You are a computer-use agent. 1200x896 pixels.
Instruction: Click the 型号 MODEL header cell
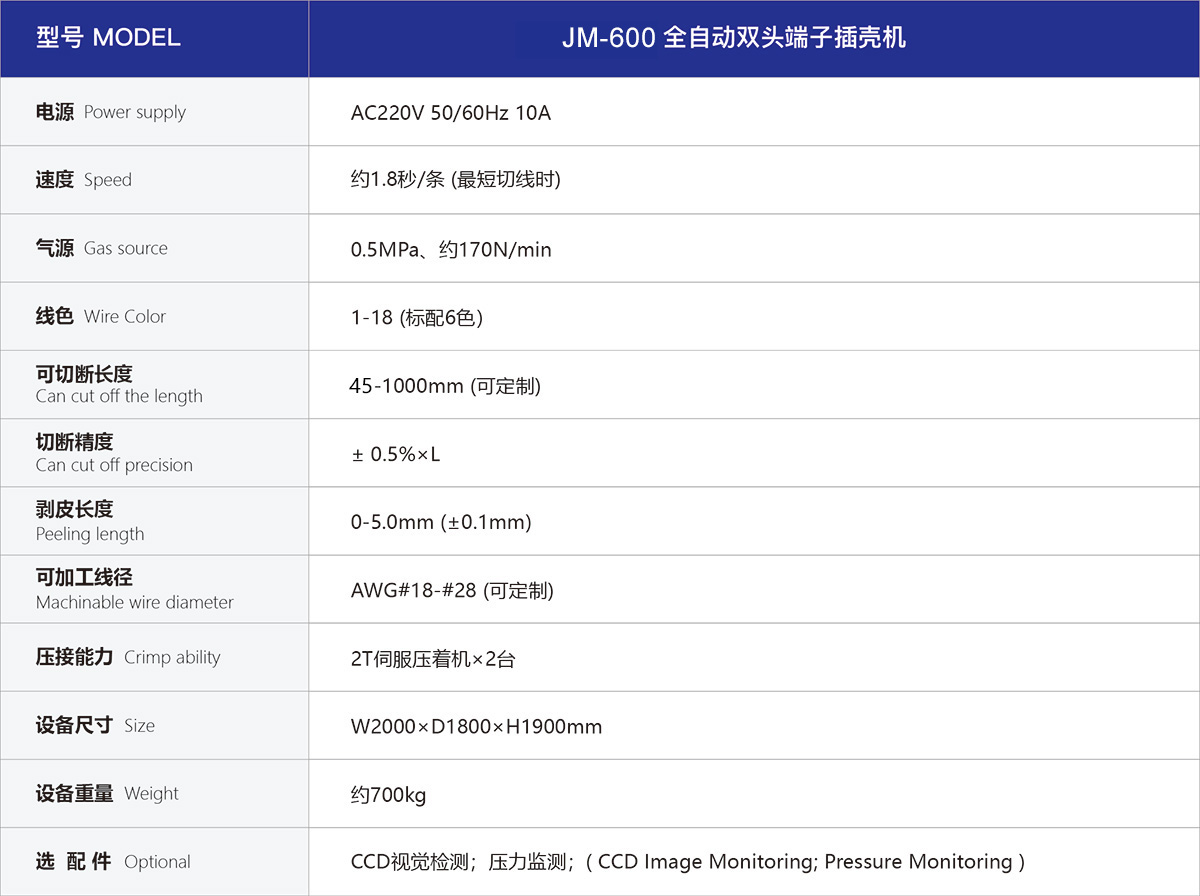click(106, 39)
